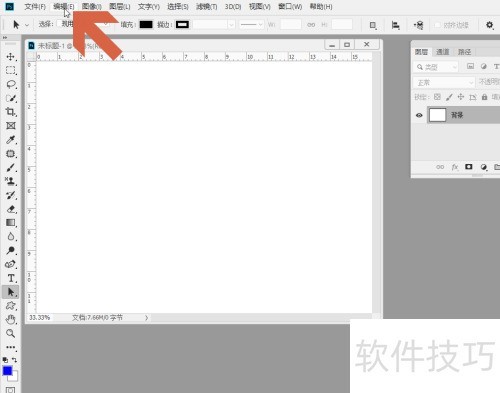The image size is (500, 393).
Task: Add a layer mask
Action: [469, 167]
